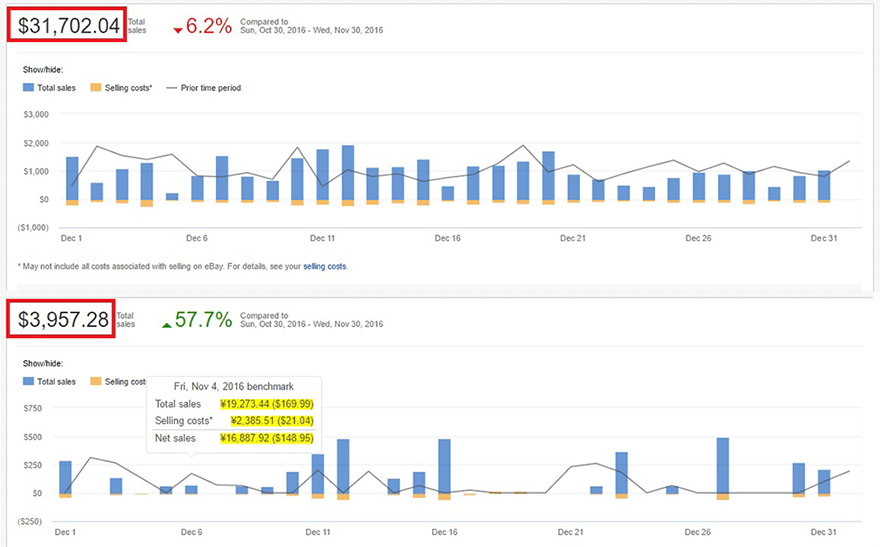Screen dimensions: 880x547
Task: Click the green up arrow beside 57.7%
Action: (167, 324)
